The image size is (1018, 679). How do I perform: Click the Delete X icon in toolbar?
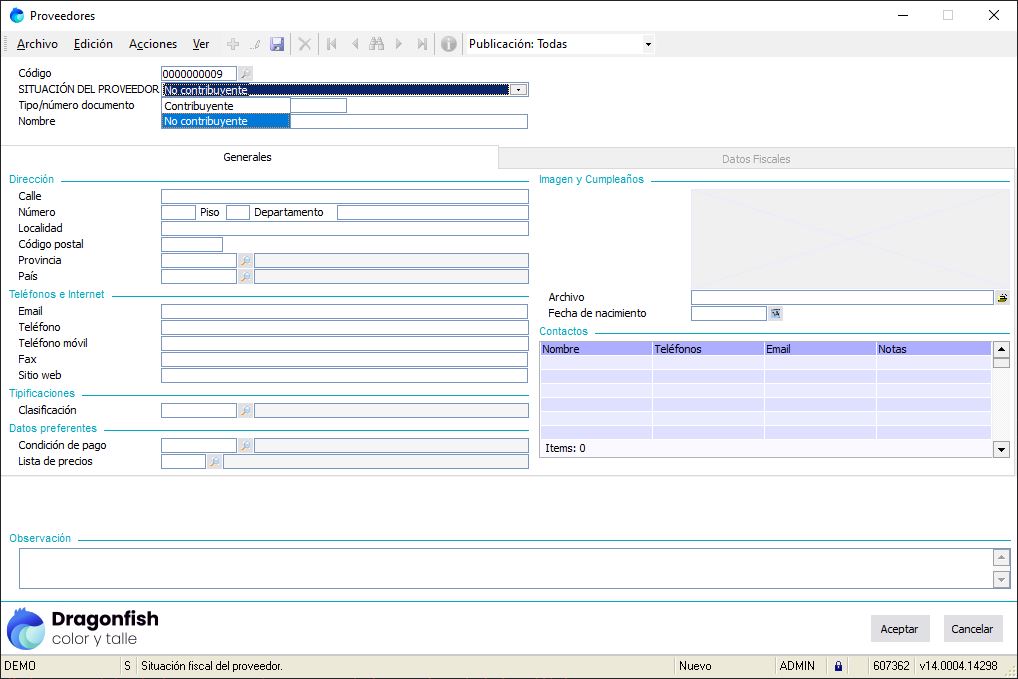[304, 44]
